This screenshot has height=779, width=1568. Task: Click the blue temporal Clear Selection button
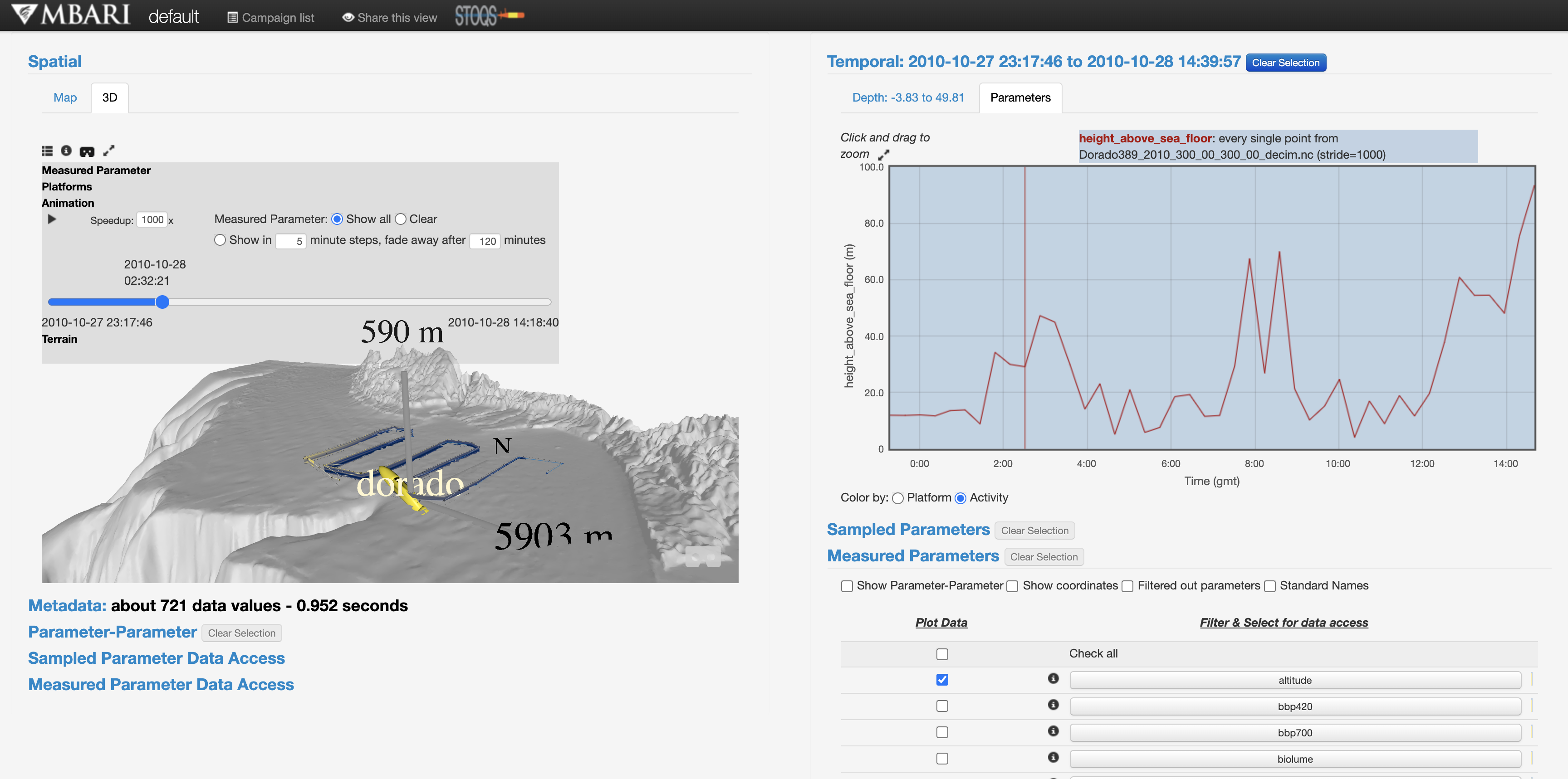[1285, 63]
